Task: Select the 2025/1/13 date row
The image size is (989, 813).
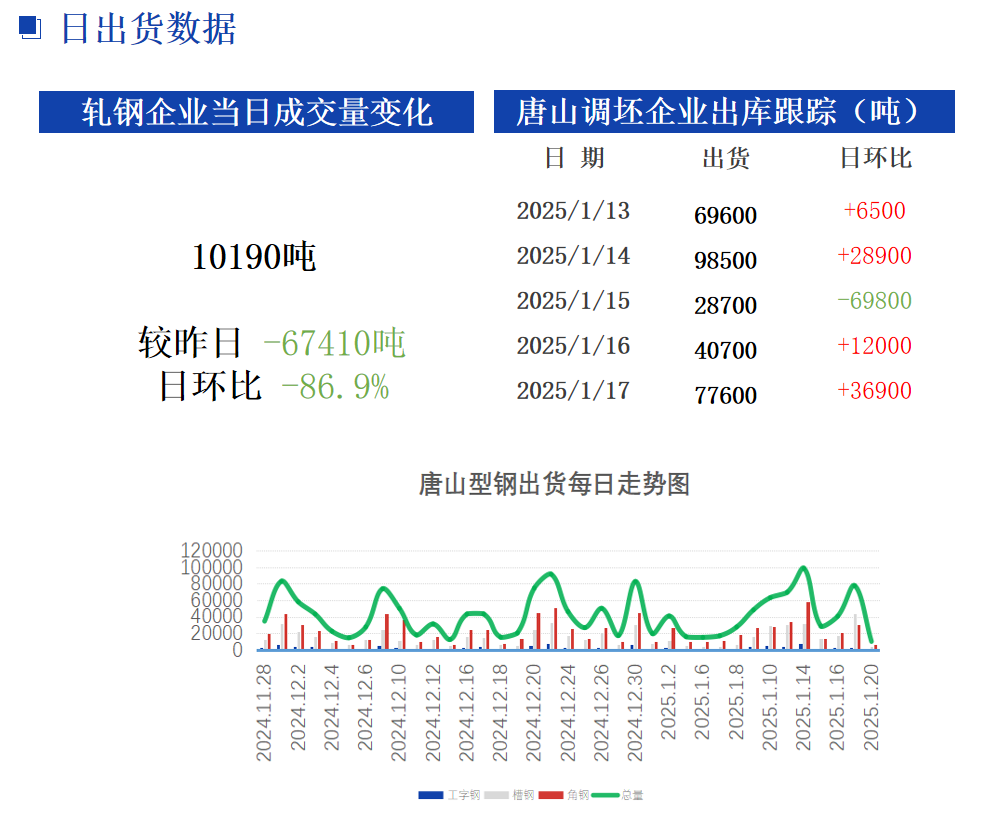Action: coord(573,211)
